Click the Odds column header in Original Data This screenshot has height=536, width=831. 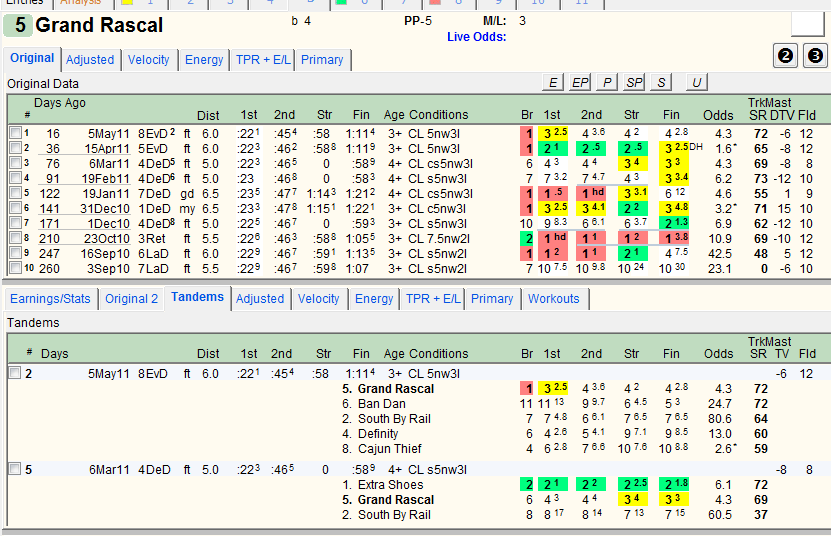[718, 115]
